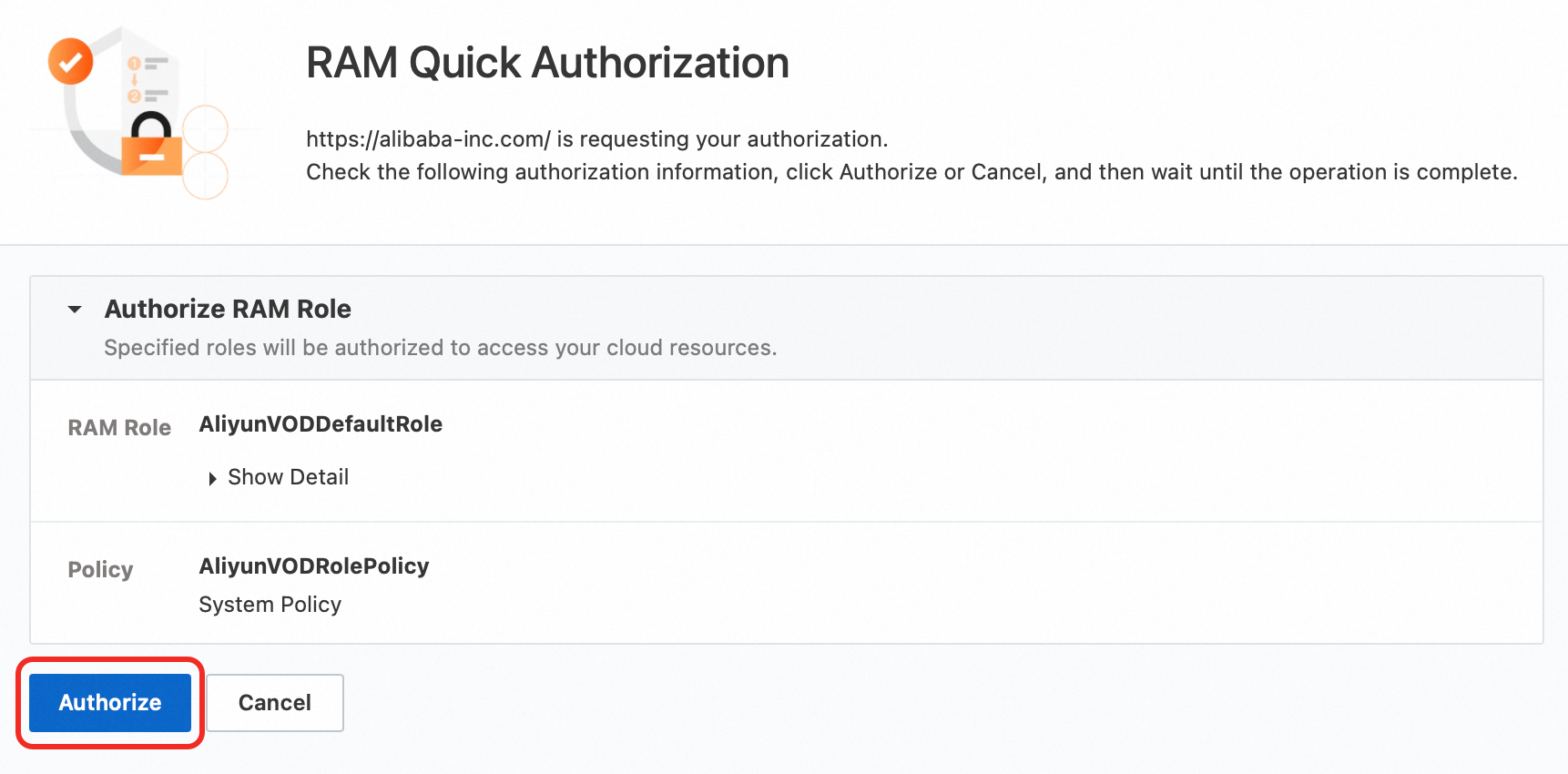Click the orange checkmark badge icon

(x=70, y=62)
